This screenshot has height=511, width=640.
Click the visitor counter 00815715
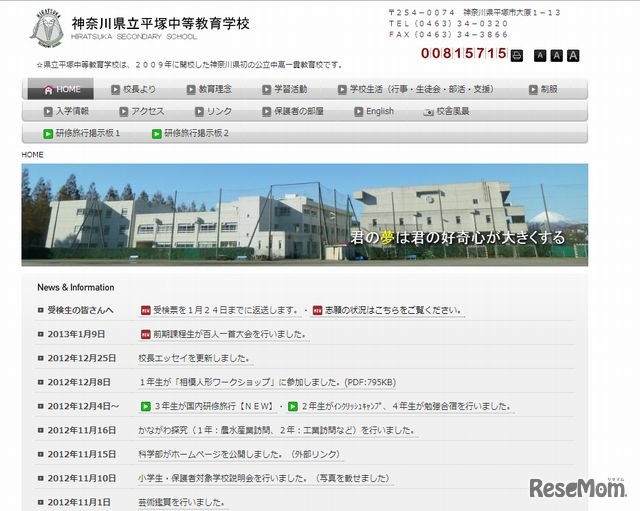pos(464,53)
